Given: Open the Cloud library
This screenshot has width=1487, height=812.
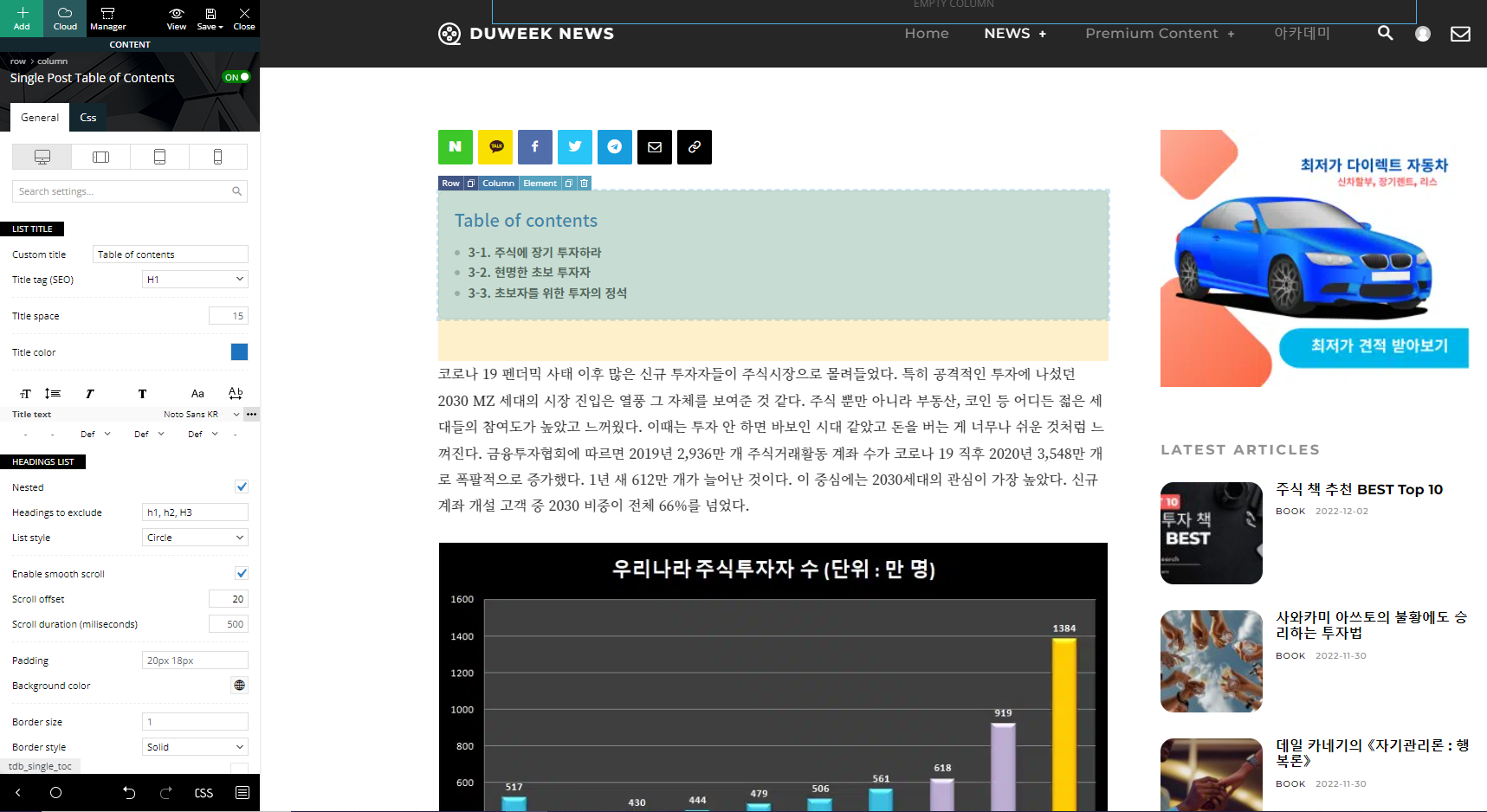Looking at the screenshot, I should [x=65, y=18].
